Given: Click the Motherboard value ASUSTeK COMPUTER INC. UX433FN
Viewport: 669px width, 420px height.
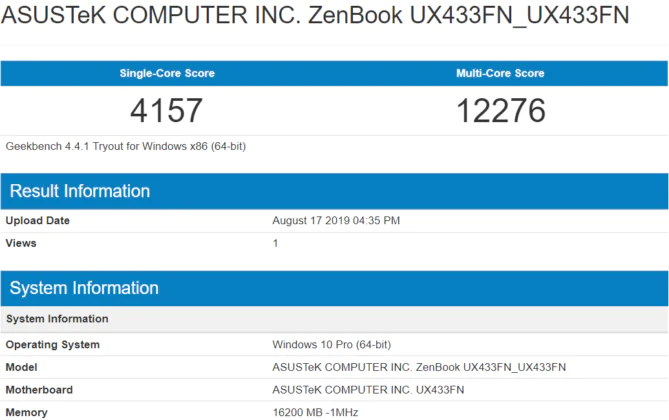Looking at the screenshot, I should pos(368,390).
